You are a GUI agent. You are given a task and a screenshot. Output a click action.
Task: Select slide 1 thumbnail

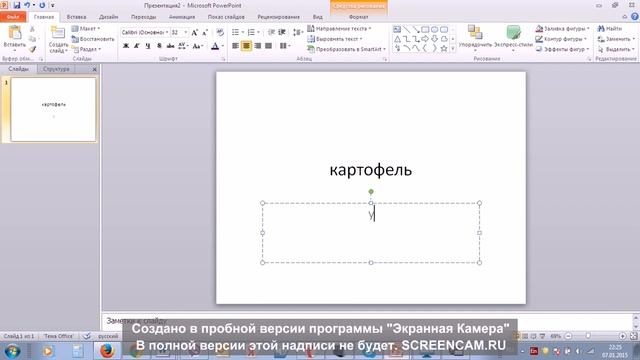click(53, 109)
